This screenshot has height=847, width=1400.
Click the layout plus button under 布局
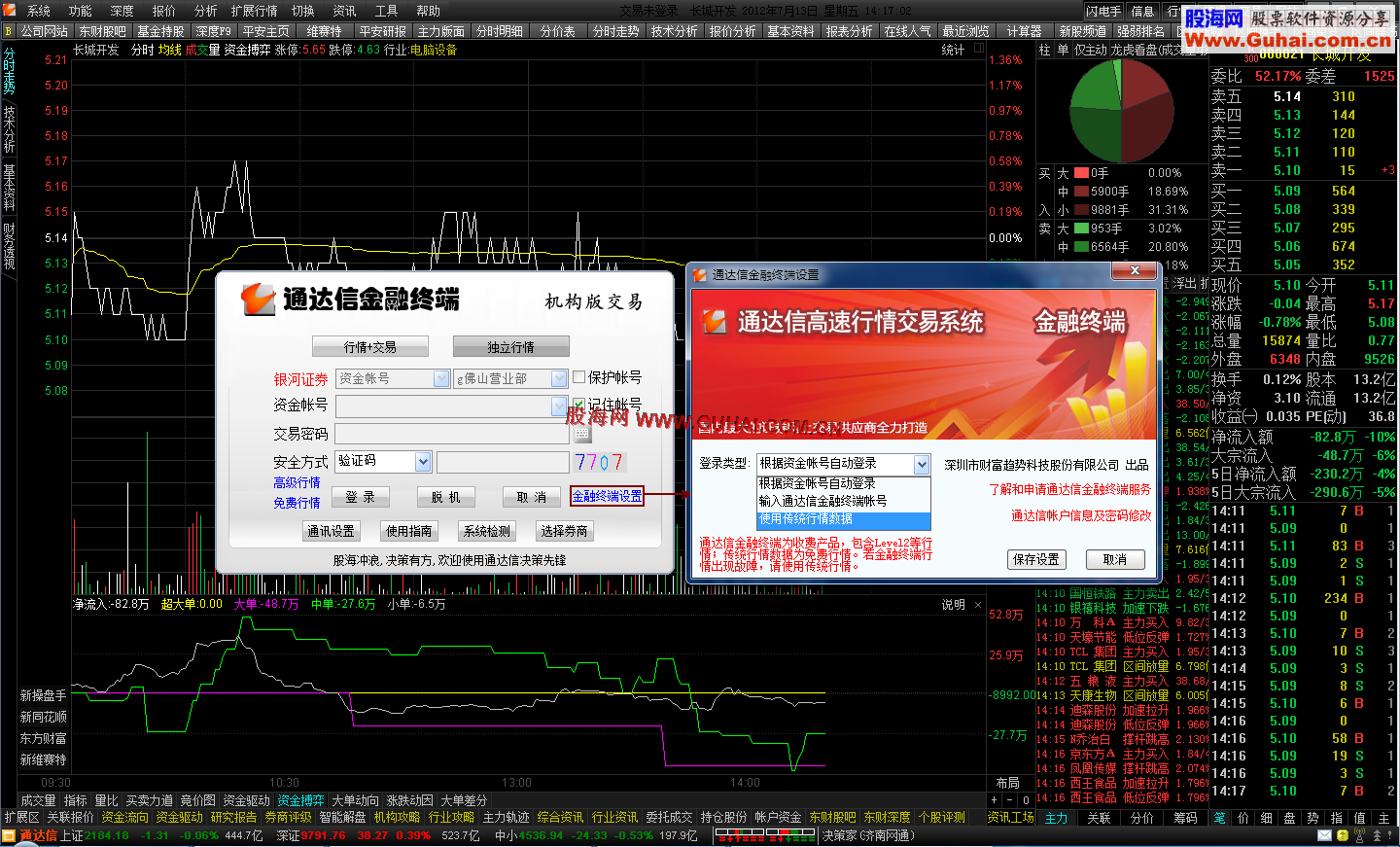click(x=994, y=800)
